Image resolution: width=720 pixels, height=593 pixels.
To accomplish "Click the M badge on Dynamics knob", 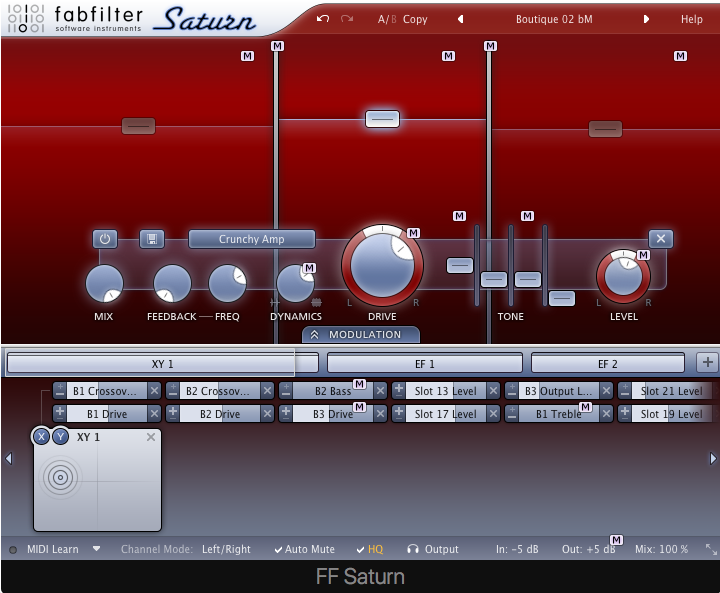I will (309, 268).
